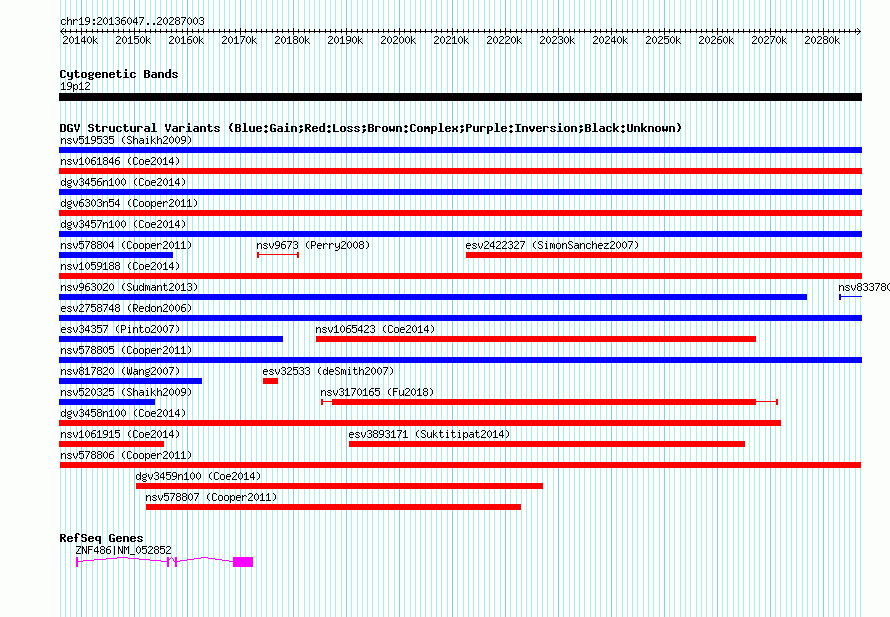Select the blue nsv963020 gain bar
The image size is (890, 617).
[x=433, y=297]
